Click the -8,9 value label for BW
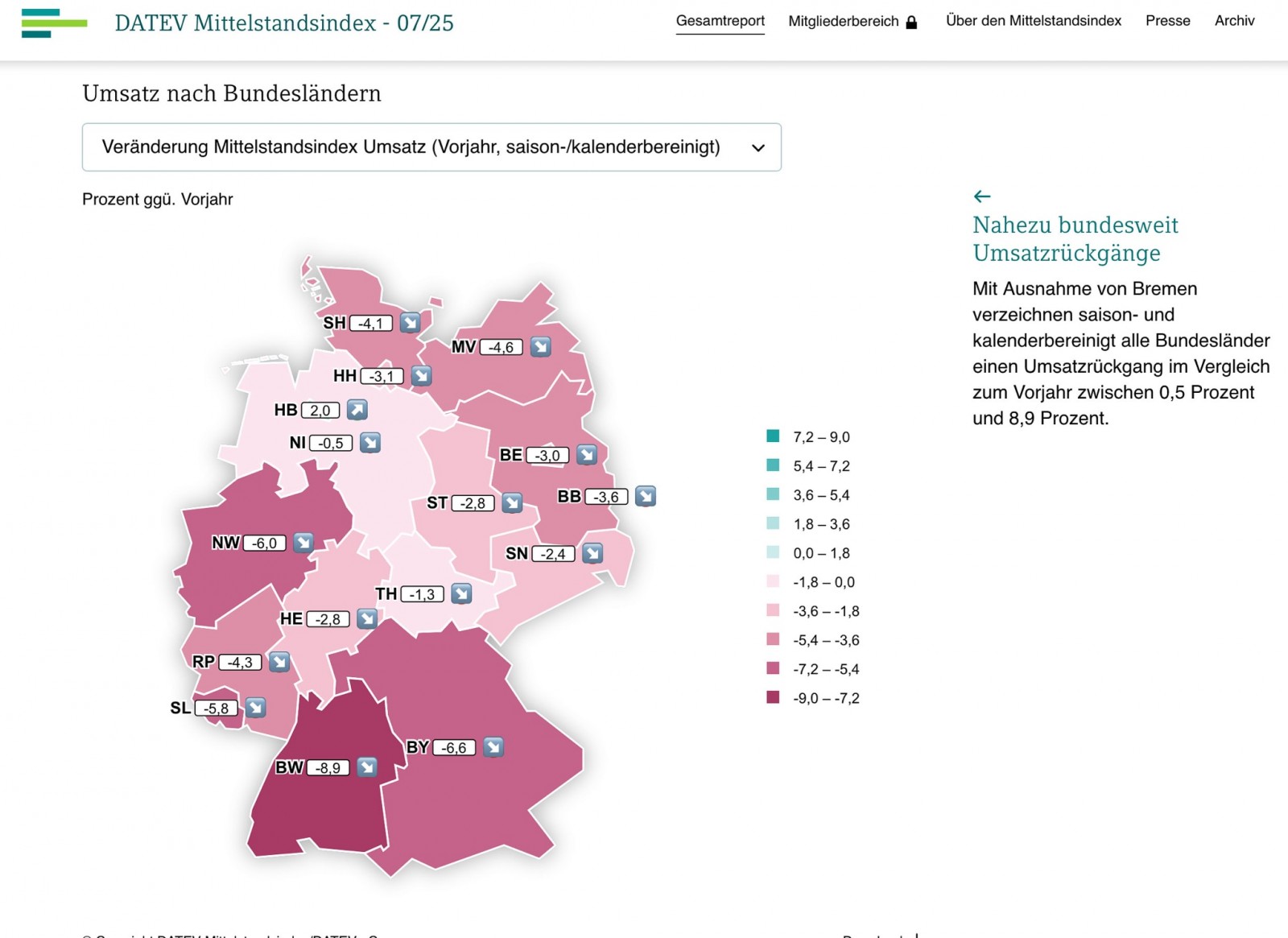 (x=328, y=768)
